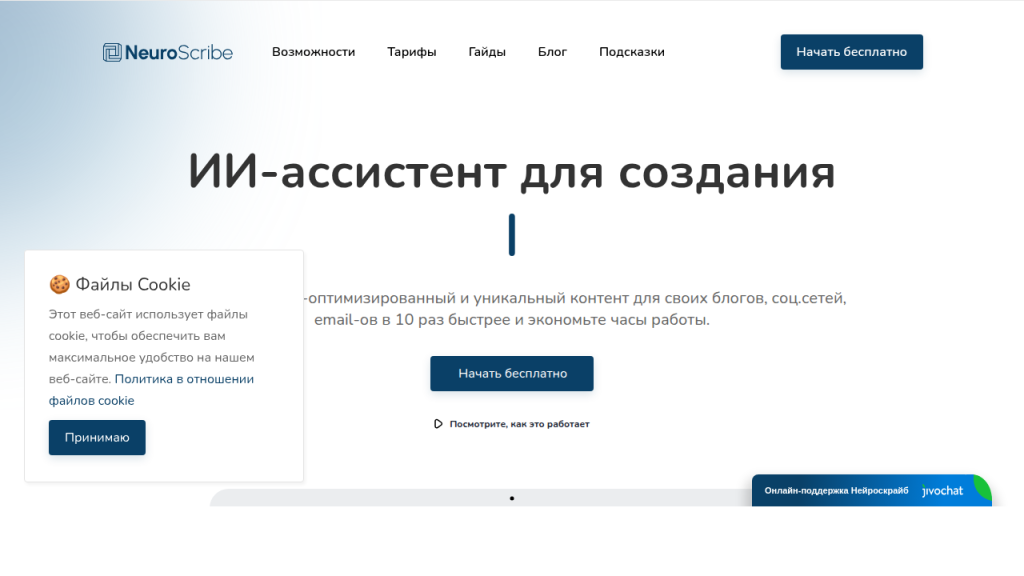Navigate to Блог
1024x576 pixels.
552,52
